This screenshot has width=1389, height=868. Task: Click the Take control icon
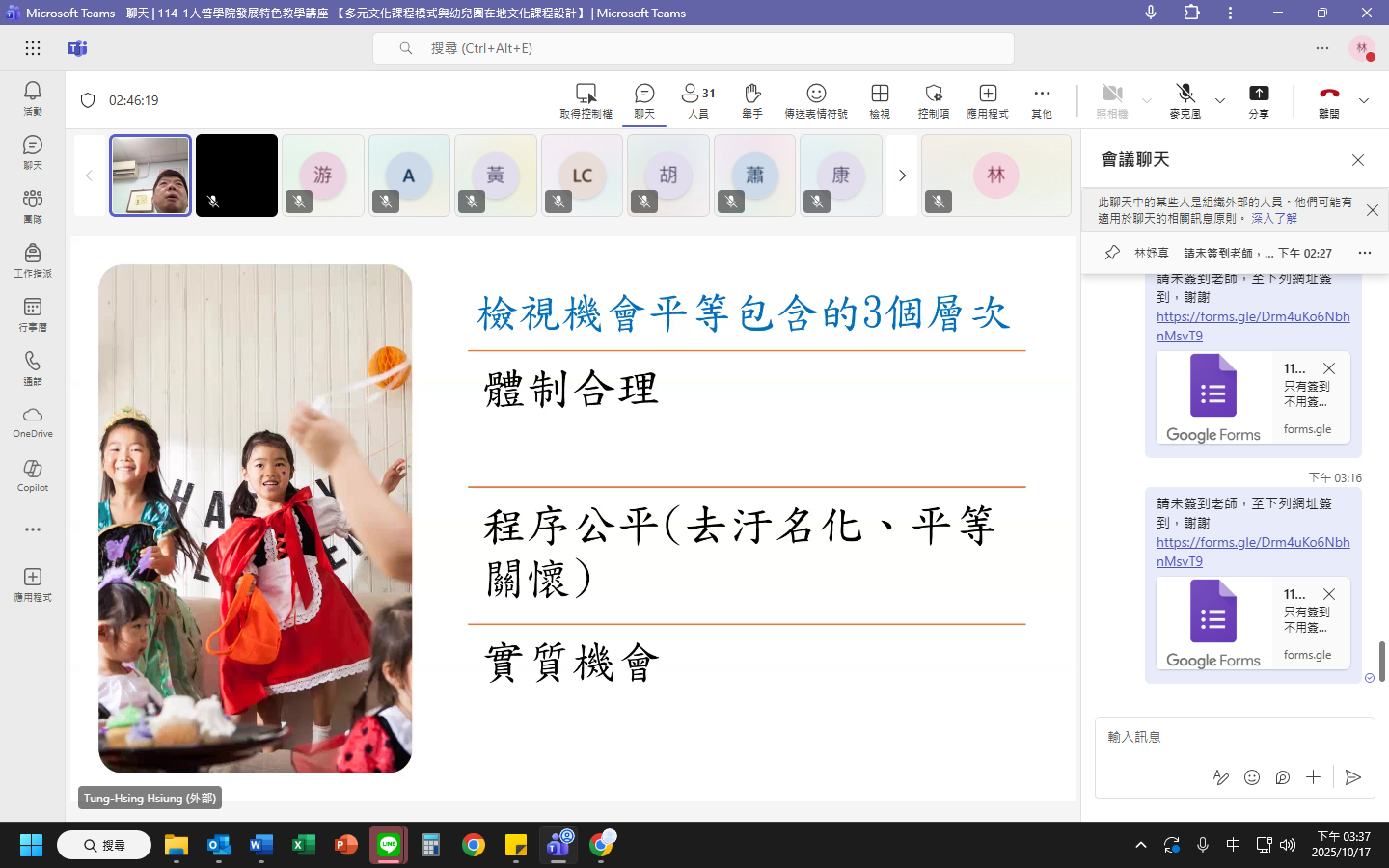coord(586,99)
